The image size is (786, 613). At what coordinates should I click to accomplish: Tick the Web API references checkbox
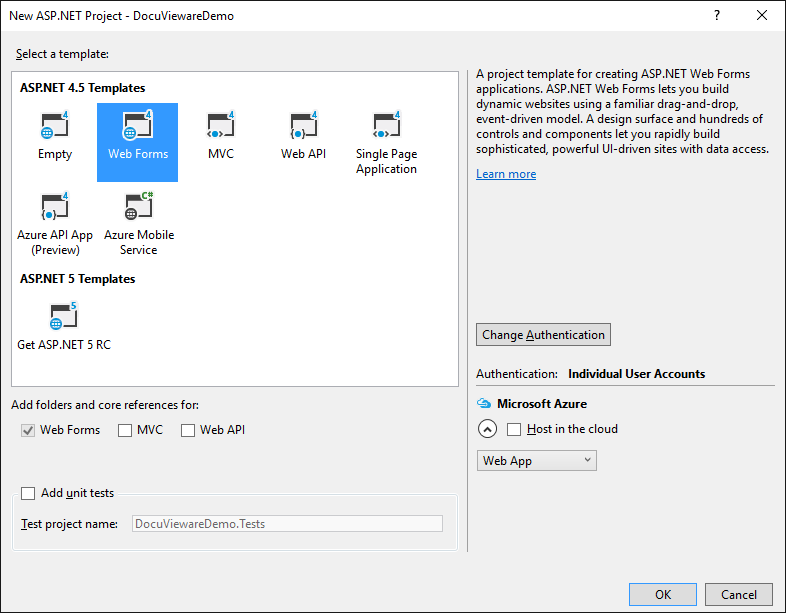click(188, 431)
